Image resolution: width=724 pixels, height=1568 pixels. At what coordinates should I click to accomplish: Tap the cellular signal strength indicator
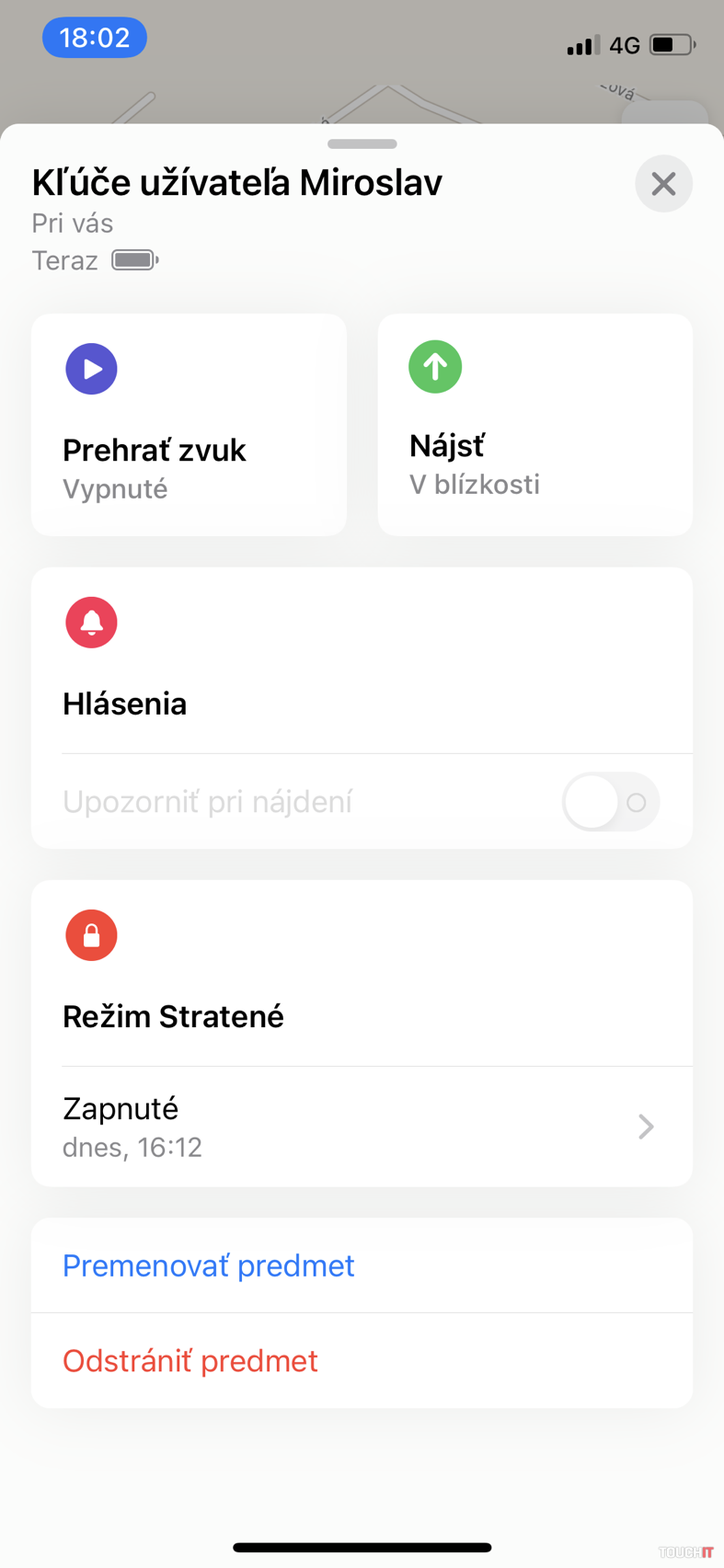click(x=582, y=44)
